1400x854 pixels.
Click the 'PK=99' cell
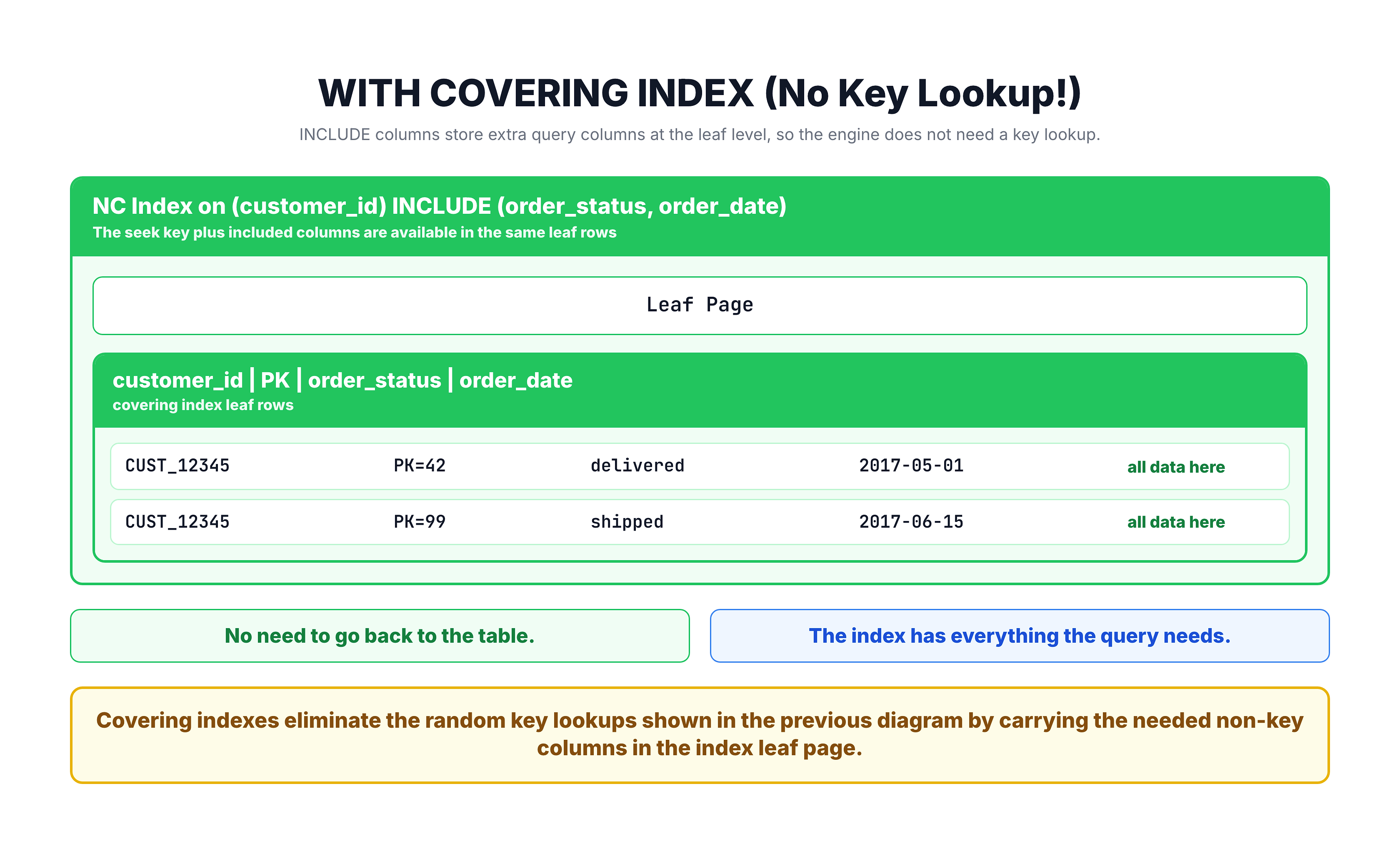[x=420, y=522]
